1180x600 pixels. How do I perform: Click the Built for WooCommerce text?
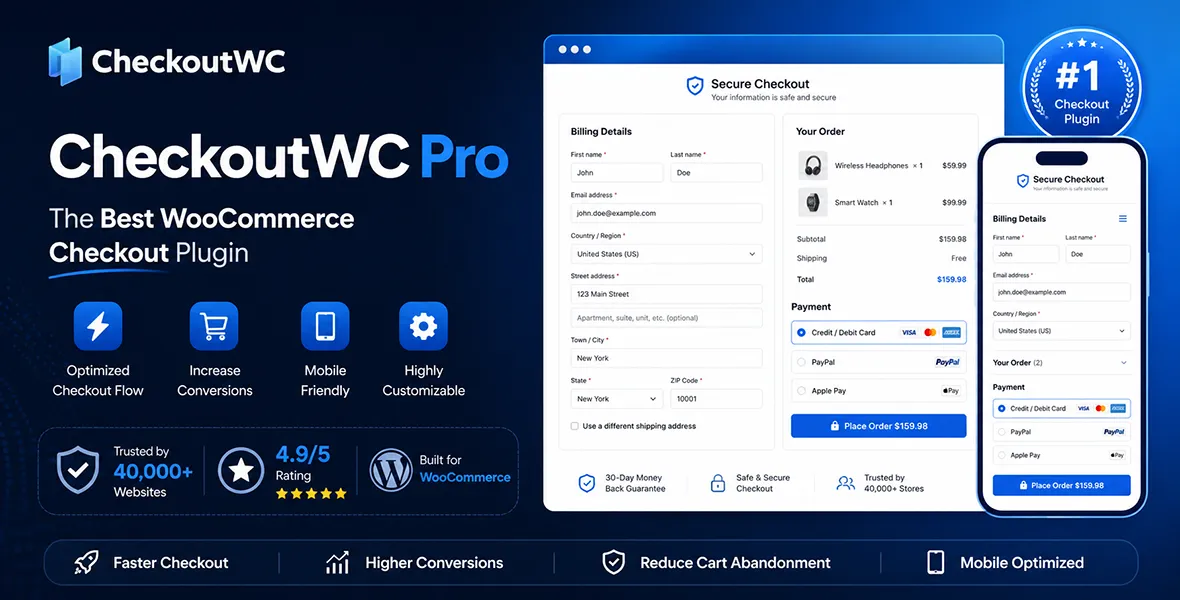465,468
